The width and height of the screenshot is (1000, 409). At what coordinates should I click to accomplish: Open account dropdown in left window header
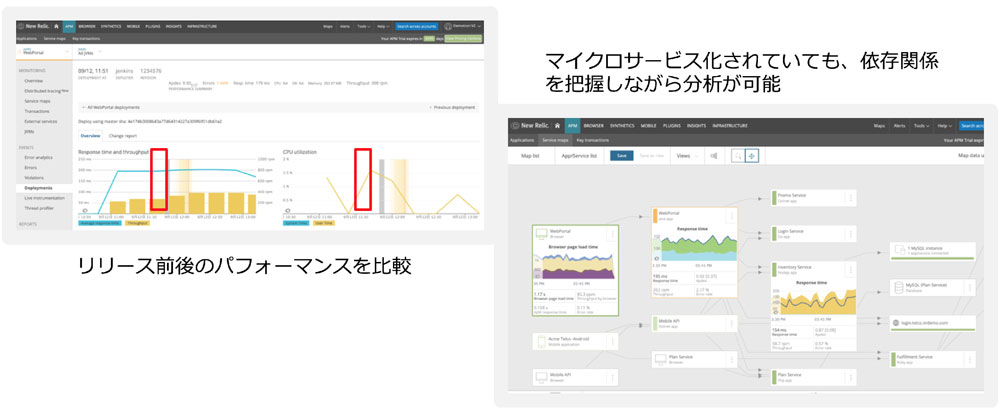pos(463,26)
